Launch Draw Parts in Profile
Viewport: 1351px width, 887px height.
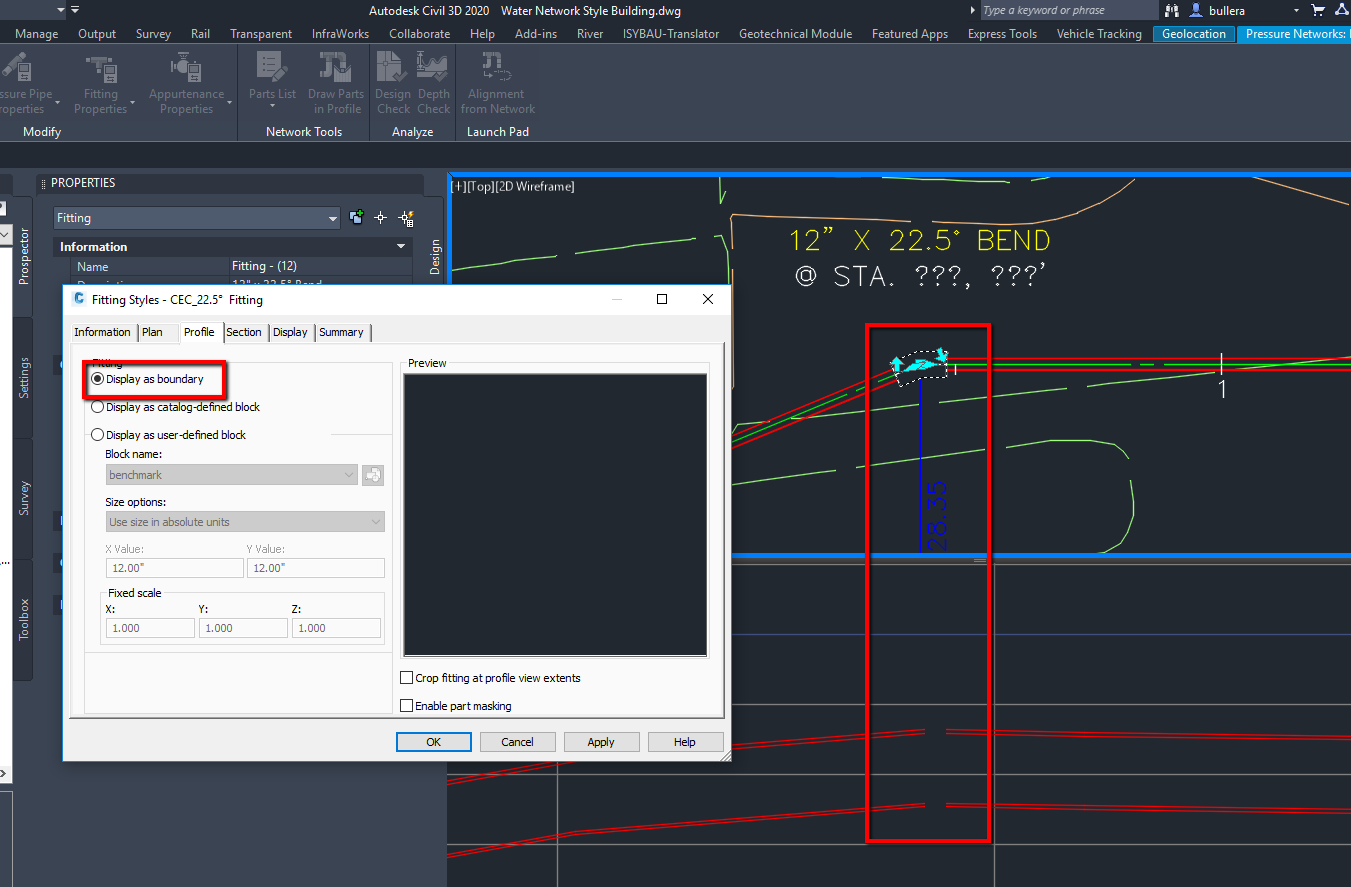pos(337,84)
